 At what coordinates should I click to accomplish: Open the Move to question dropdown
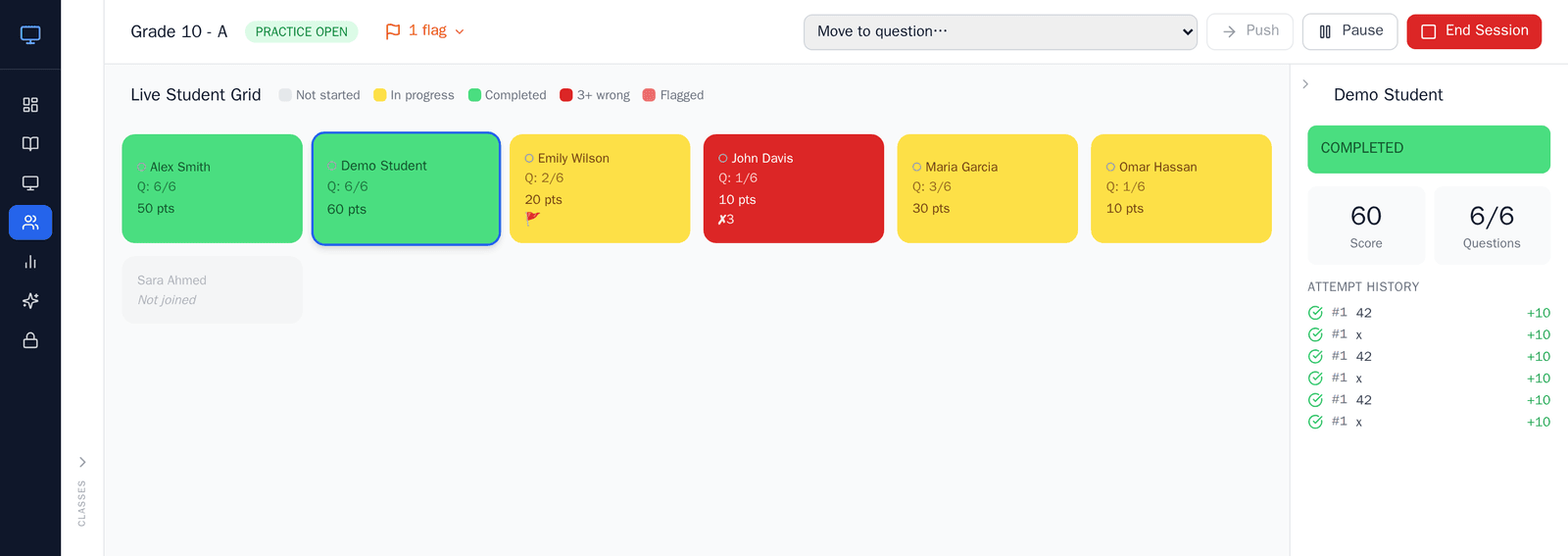pyautogui.click(x=1001, y=31)
